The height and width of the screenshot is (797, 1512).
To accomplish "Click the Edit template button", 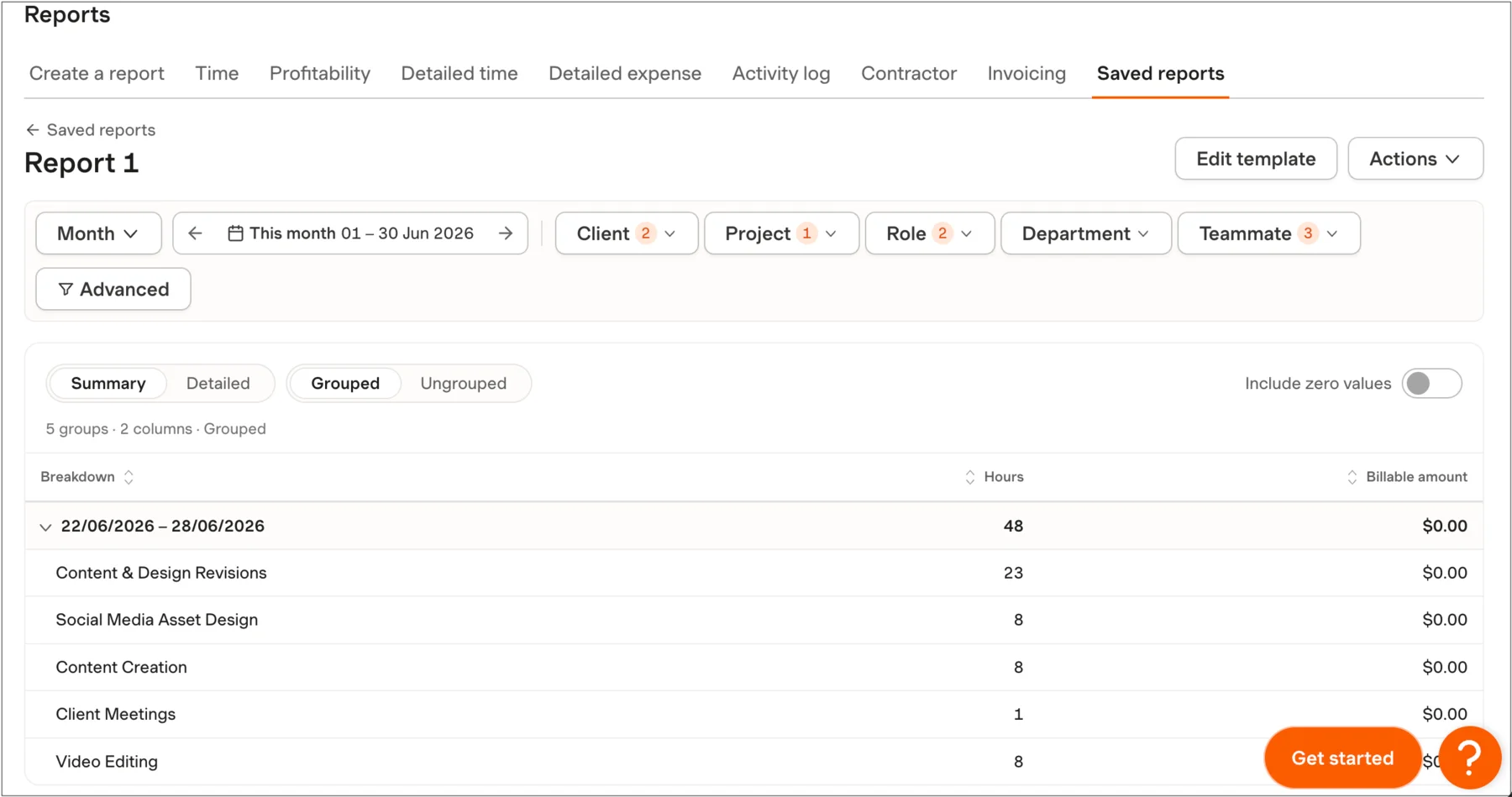I will coord(1256,159).
